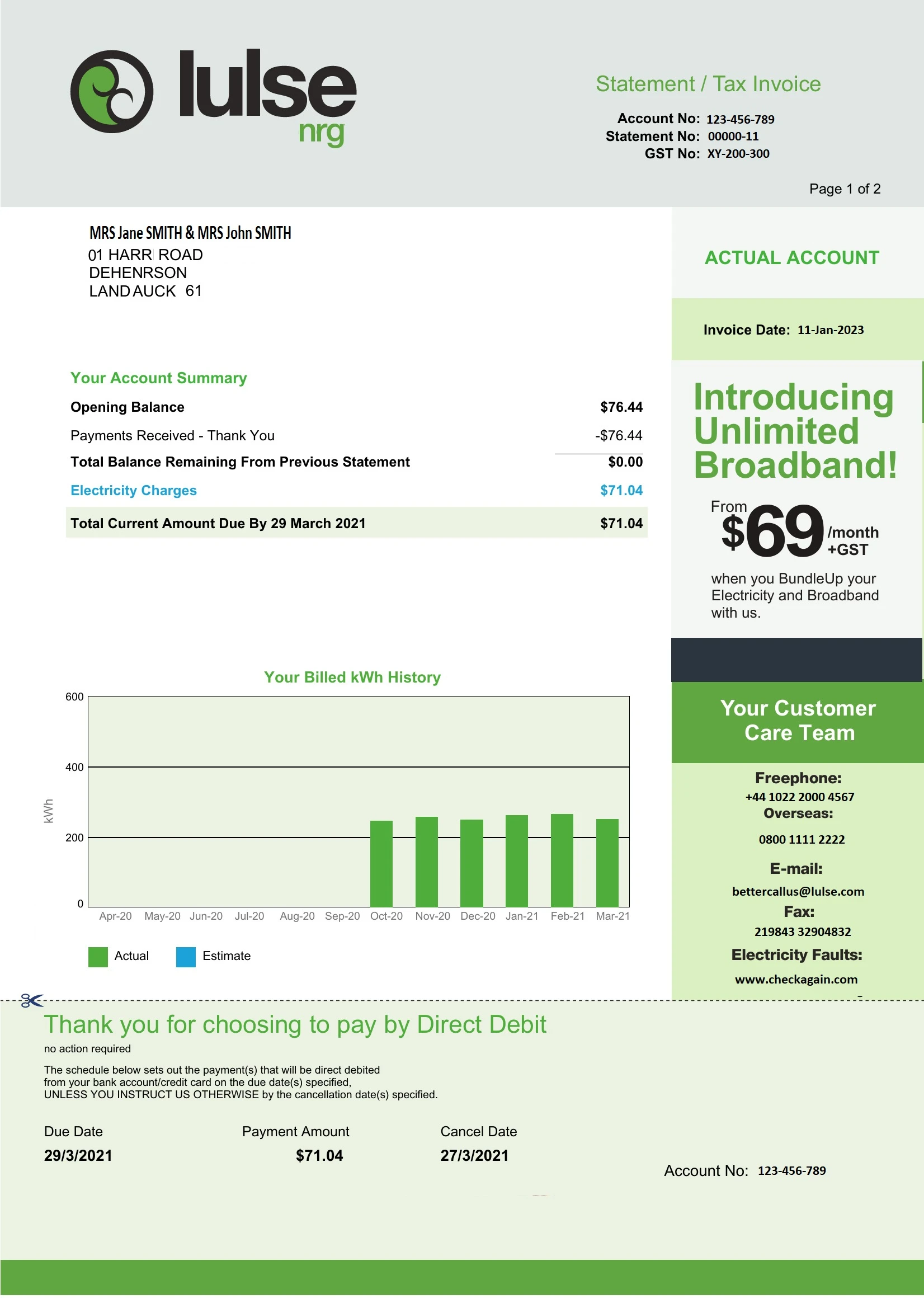Click the Due Date value 29/3/2021
The image size is (924, 1308).
point(78,1156)
